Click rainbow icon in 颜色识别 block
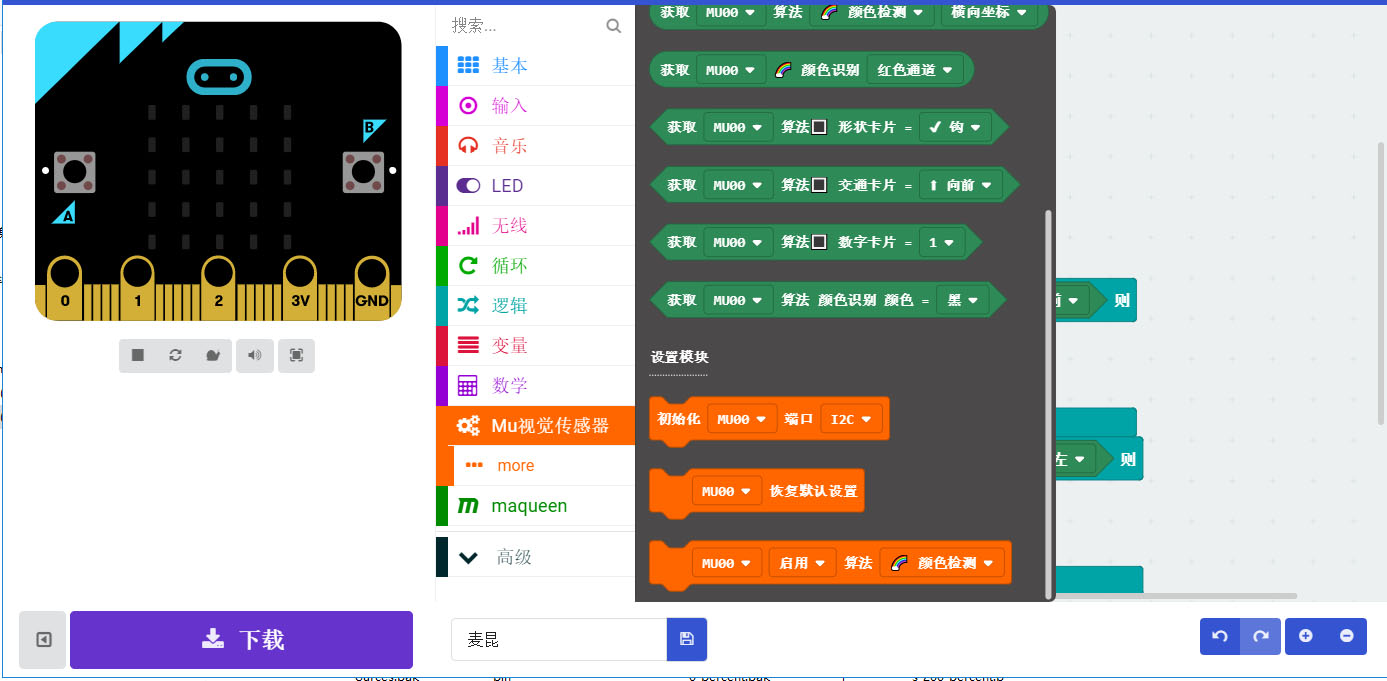 coord(783,70)
